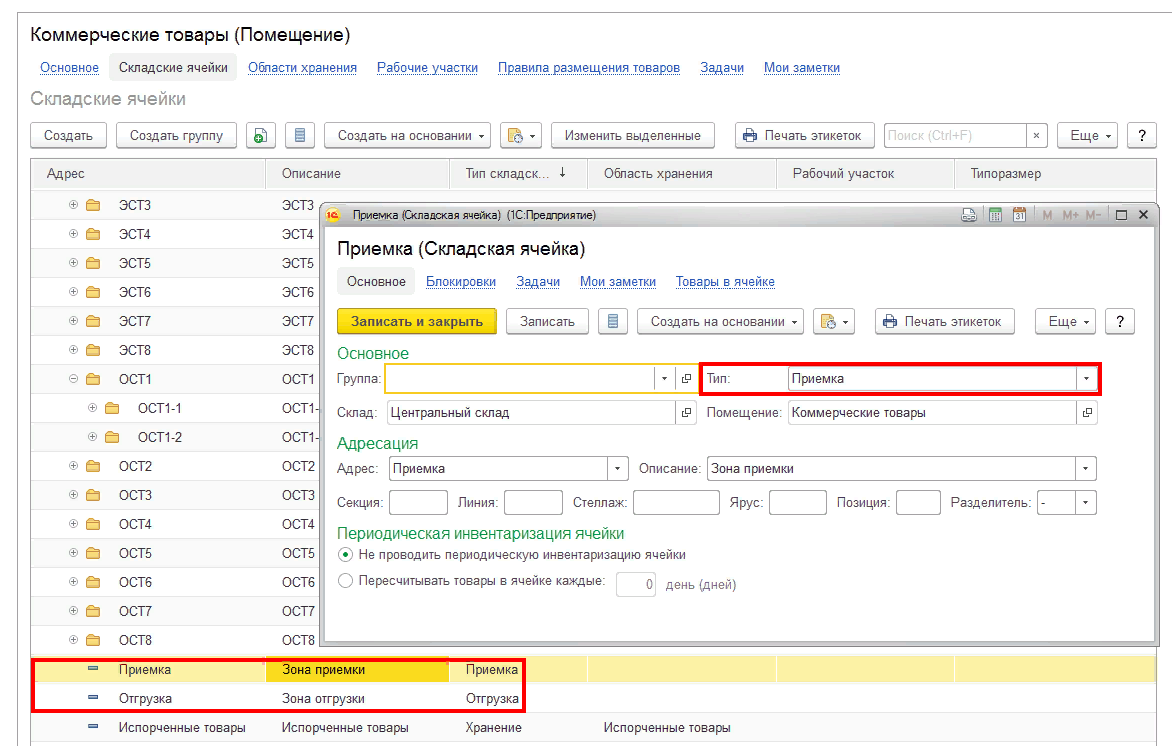Click the printer icon in dialog title bar

(x=968, y=215)
